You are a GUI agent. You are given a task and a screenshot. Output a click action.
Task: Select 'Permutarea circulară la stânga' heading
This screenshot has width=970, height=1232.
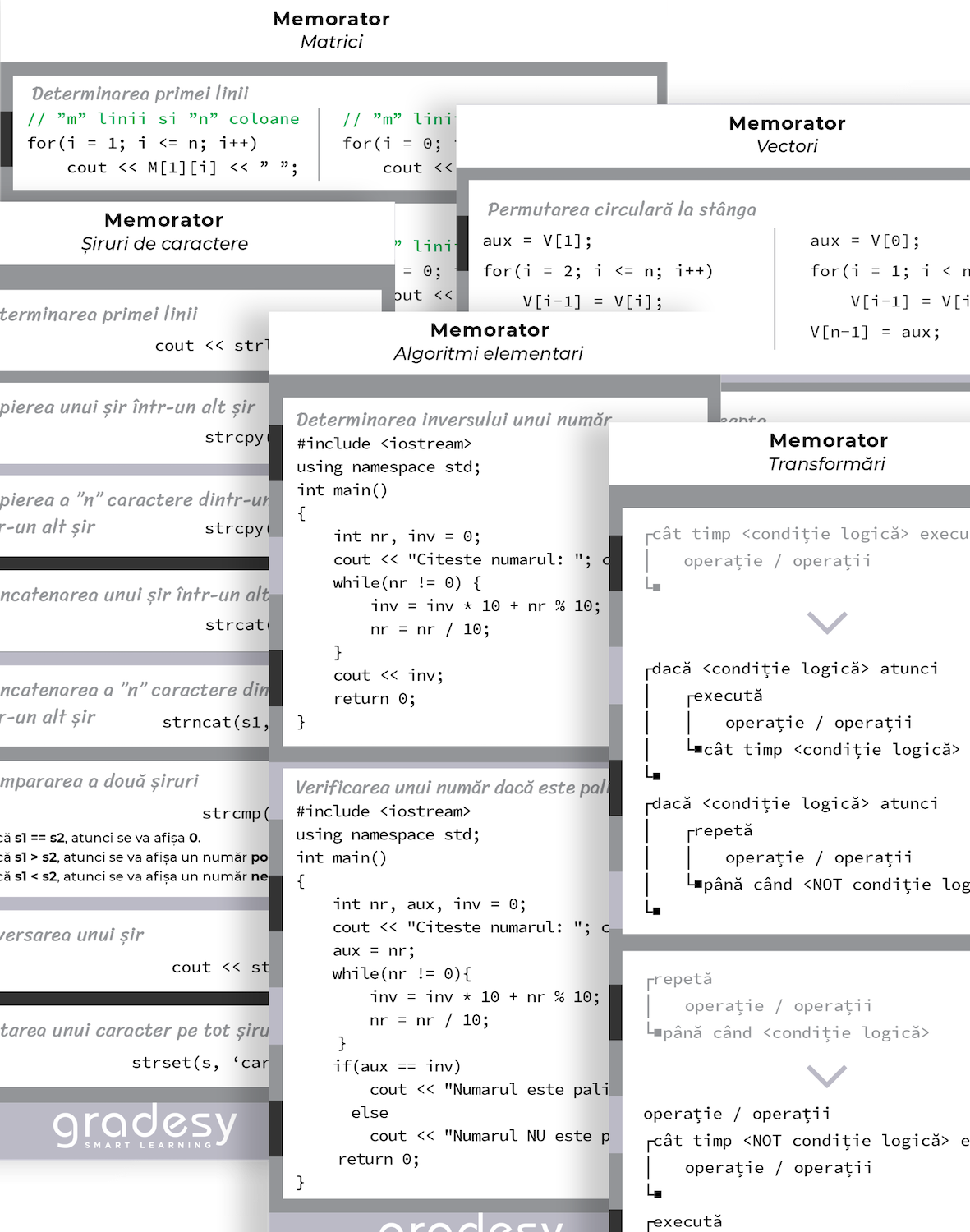pyautogui.click(x=621, y=209)
